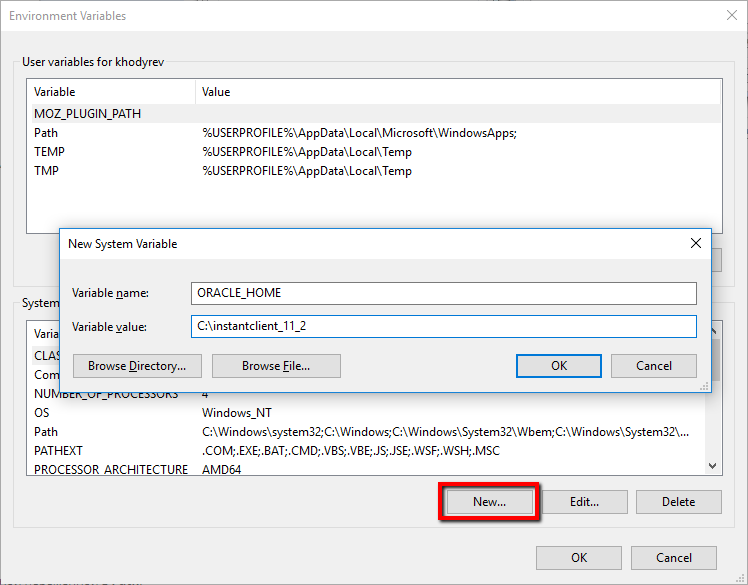Click the Variable value input field

point(443,327)
